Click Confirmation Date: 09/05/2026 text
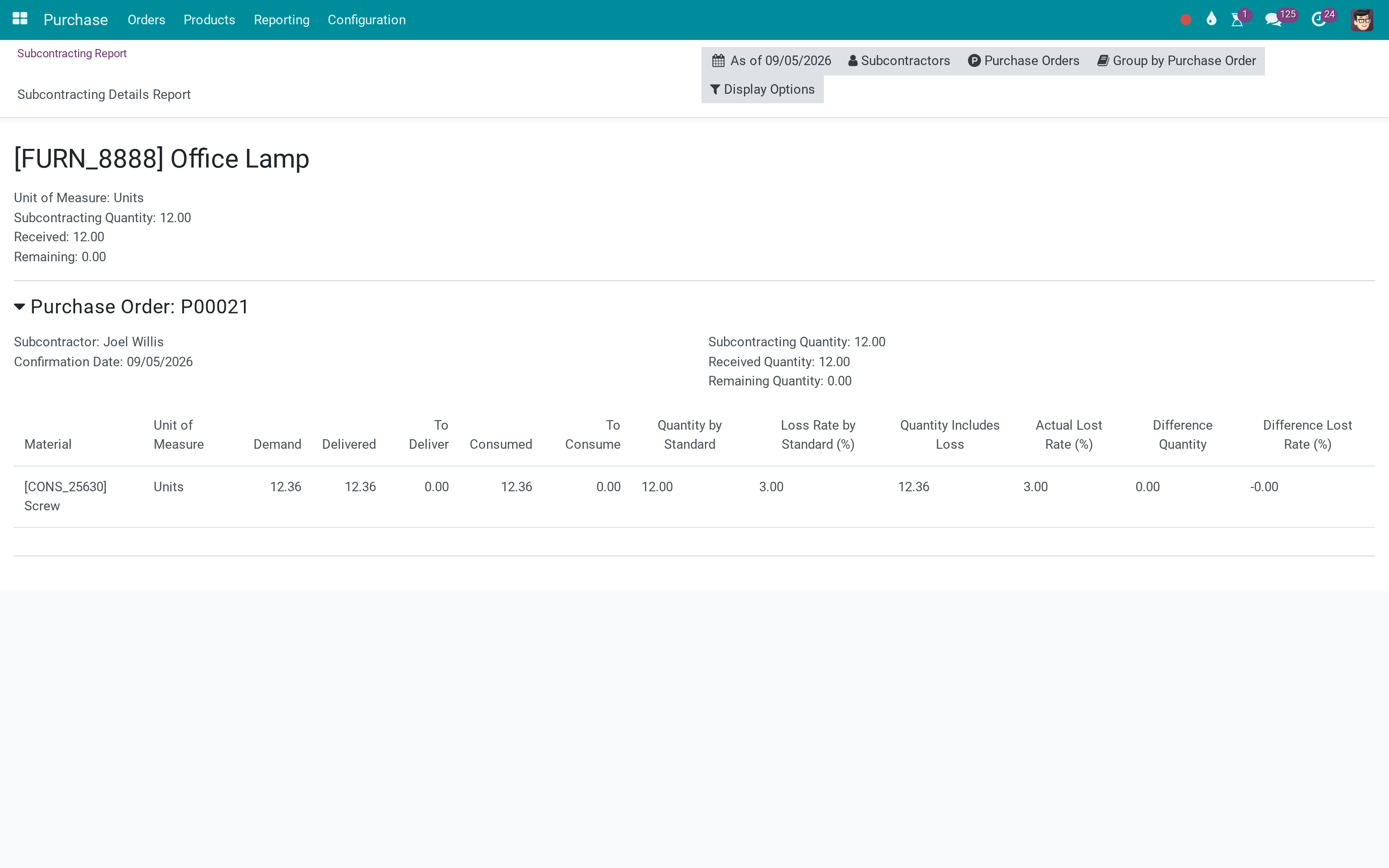 [x=103, y=362]
